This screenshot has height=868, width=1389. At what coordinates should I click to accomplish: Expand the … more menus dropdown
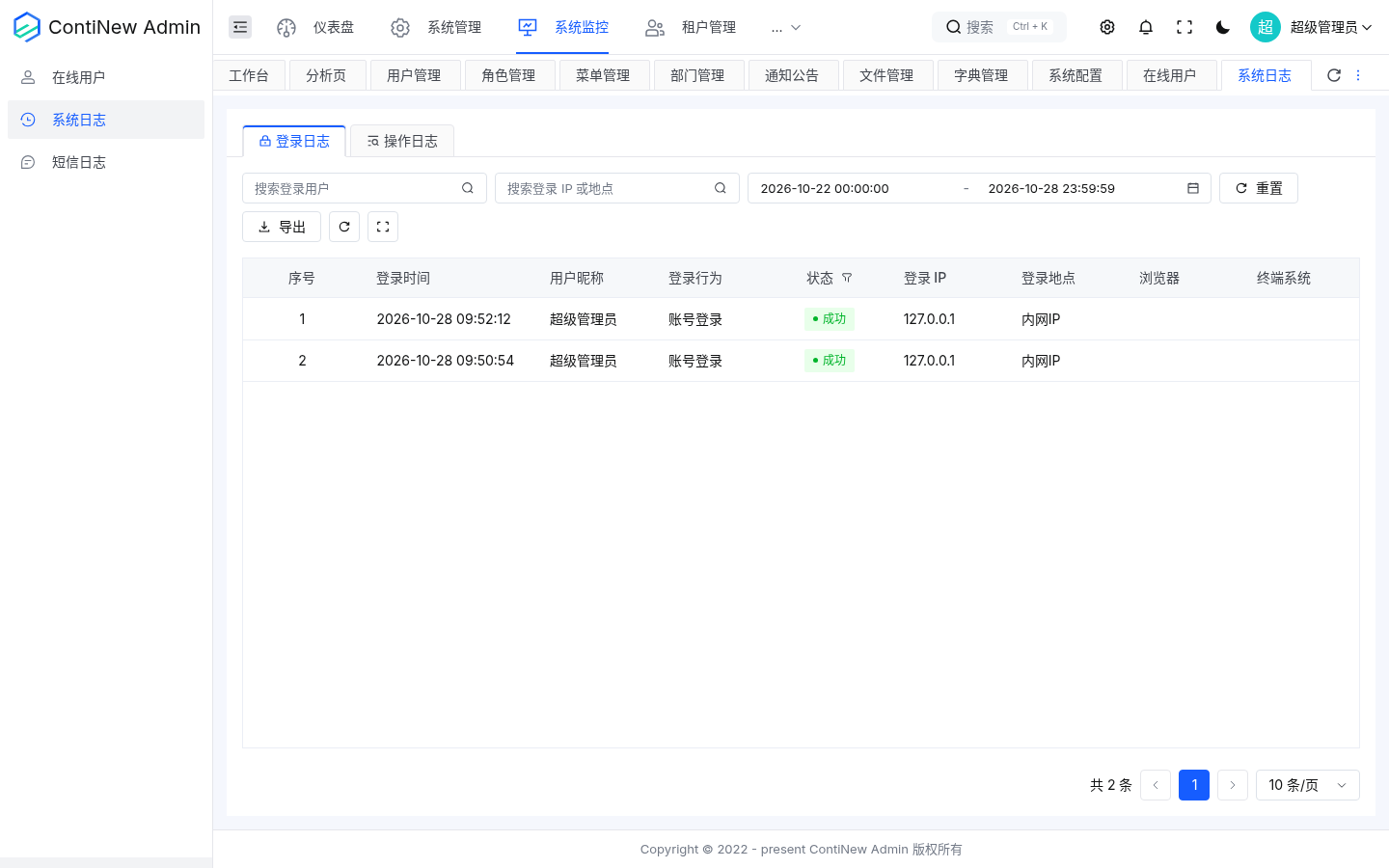point(786,27)
